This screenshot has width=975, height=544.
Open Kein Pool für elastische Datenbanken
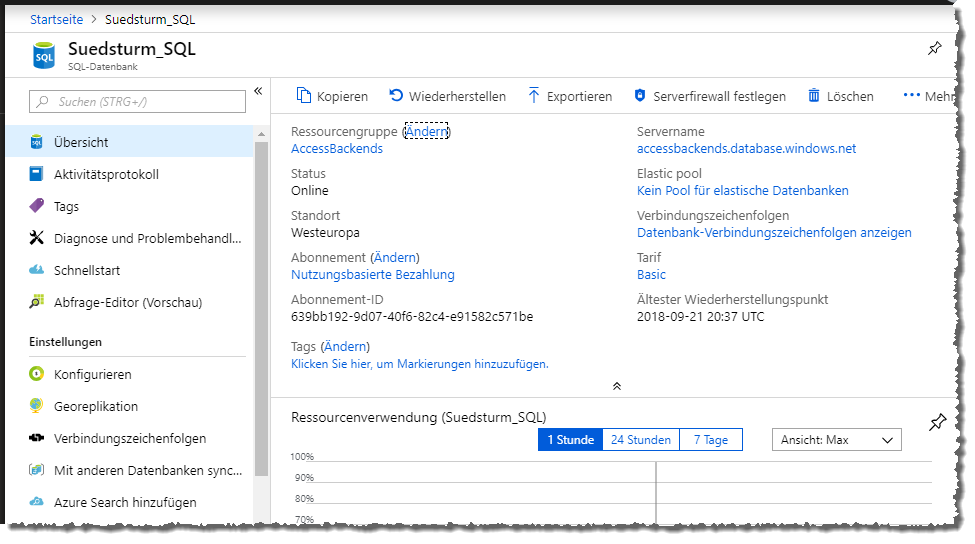742,190
